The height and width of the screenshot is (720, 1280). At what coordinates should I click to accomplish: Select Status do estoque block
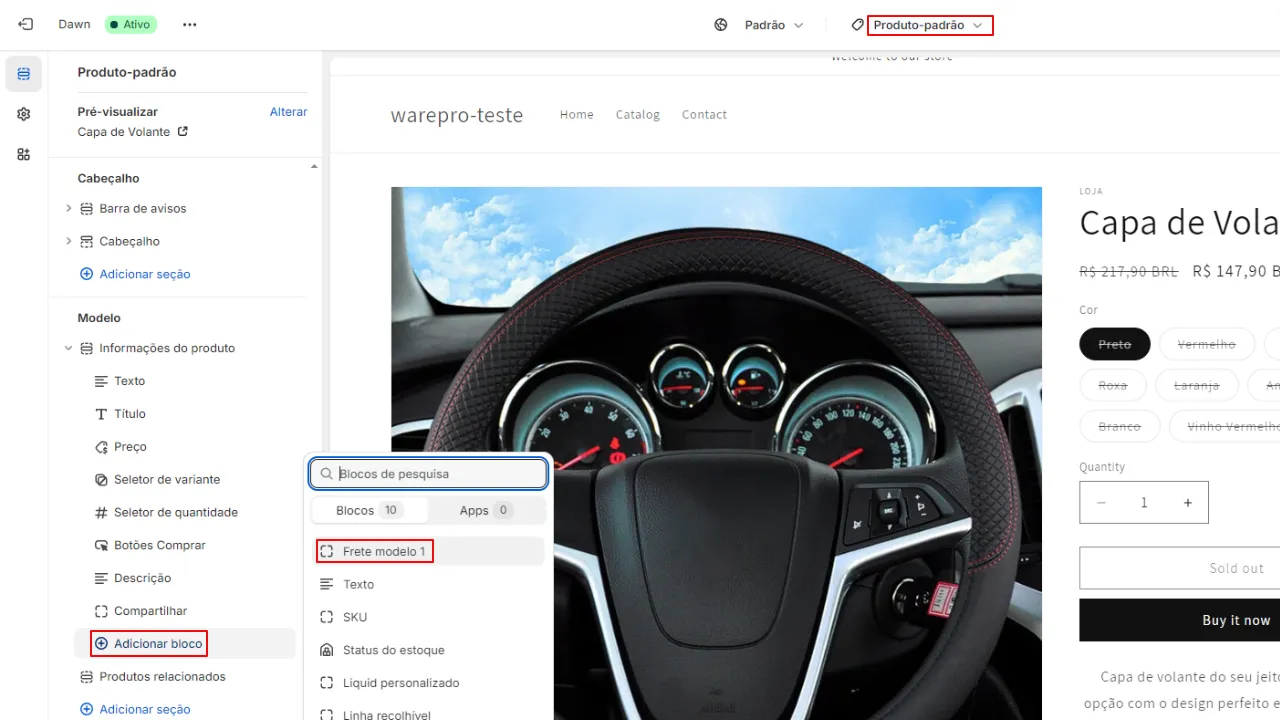point(430,650)
